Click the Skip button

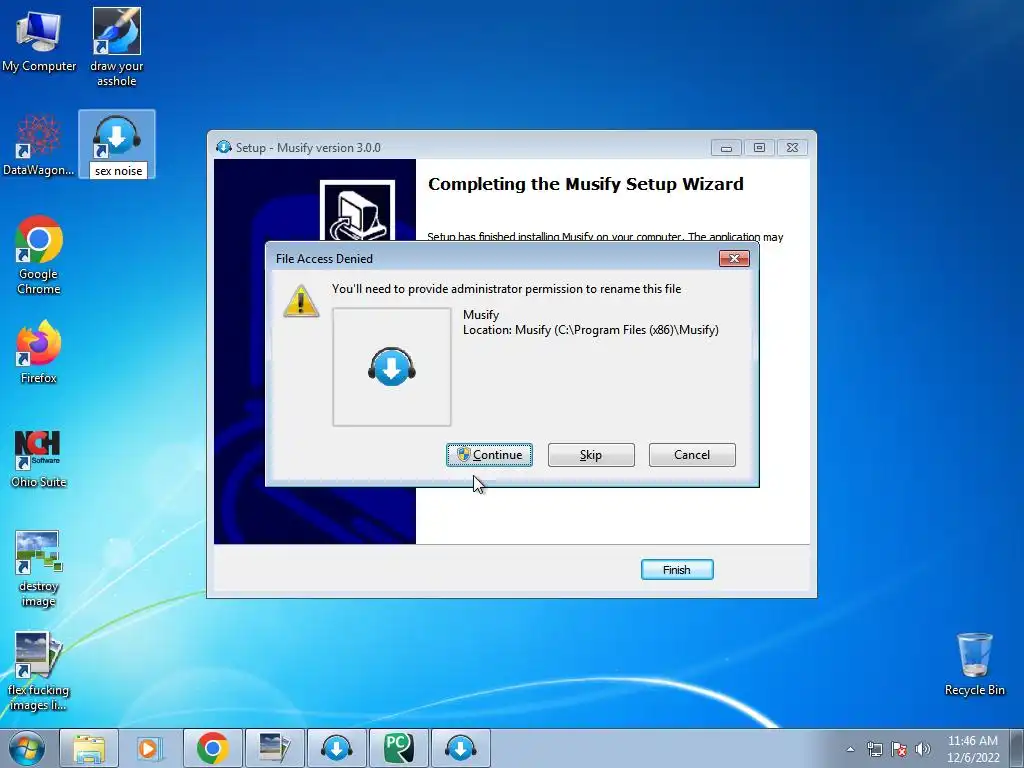591,455
